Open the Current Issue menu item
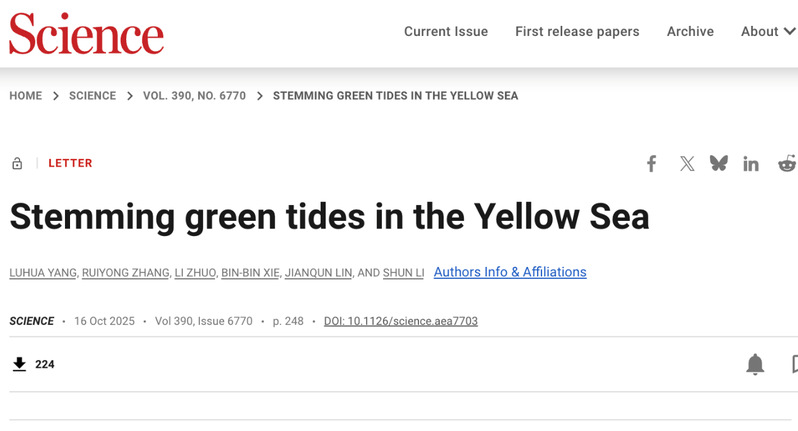Screen dimensions: 798x431 pos(446,32)
